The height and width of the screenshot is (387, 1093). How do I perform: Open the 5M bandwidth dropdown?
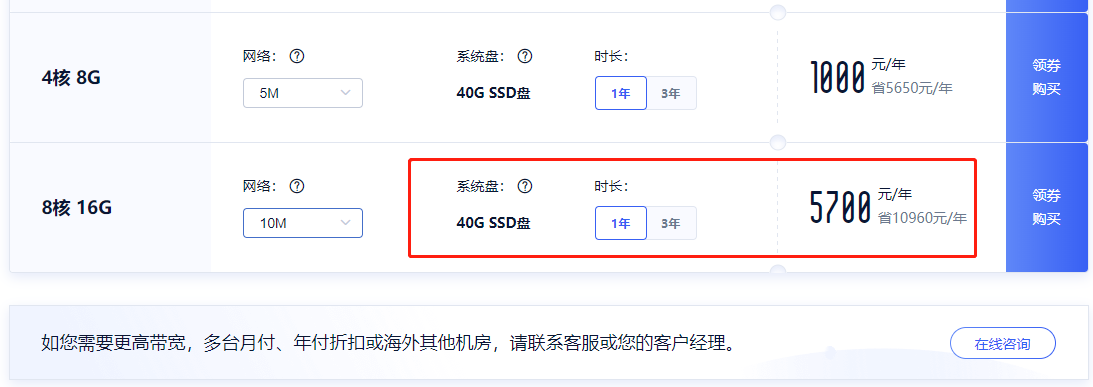click(303, 93)
